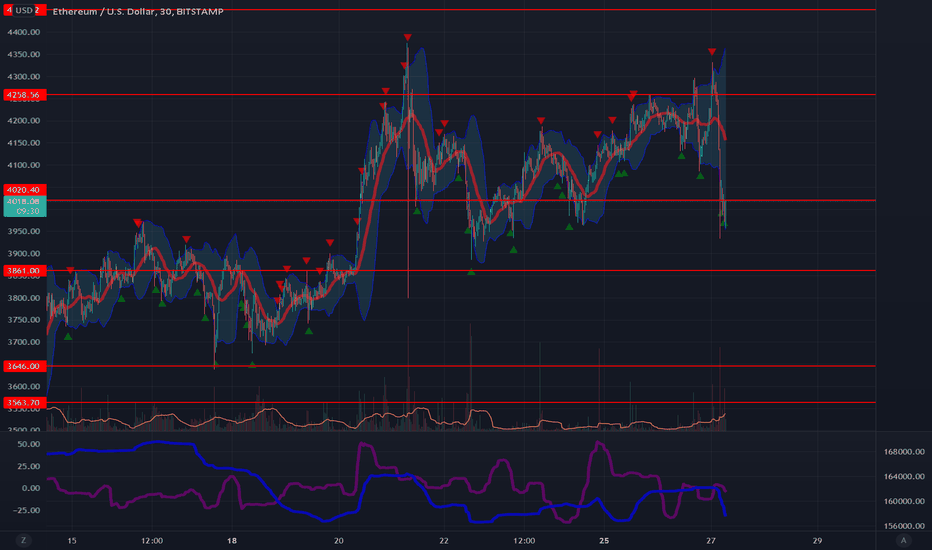
Task: Click the 3700.00 price axis value
Action: [24, 342]
